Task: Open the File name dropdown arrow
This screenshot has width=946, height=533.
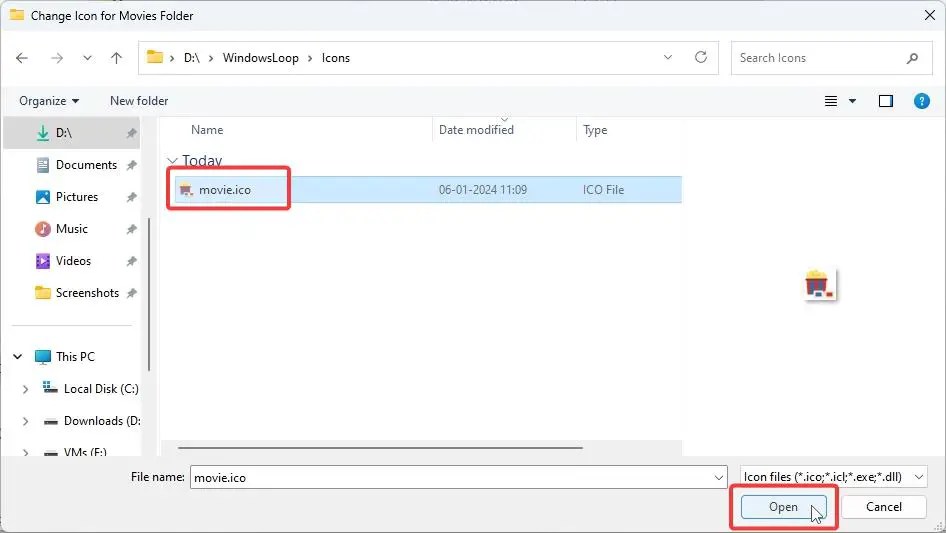Action: tap(719, 477)
